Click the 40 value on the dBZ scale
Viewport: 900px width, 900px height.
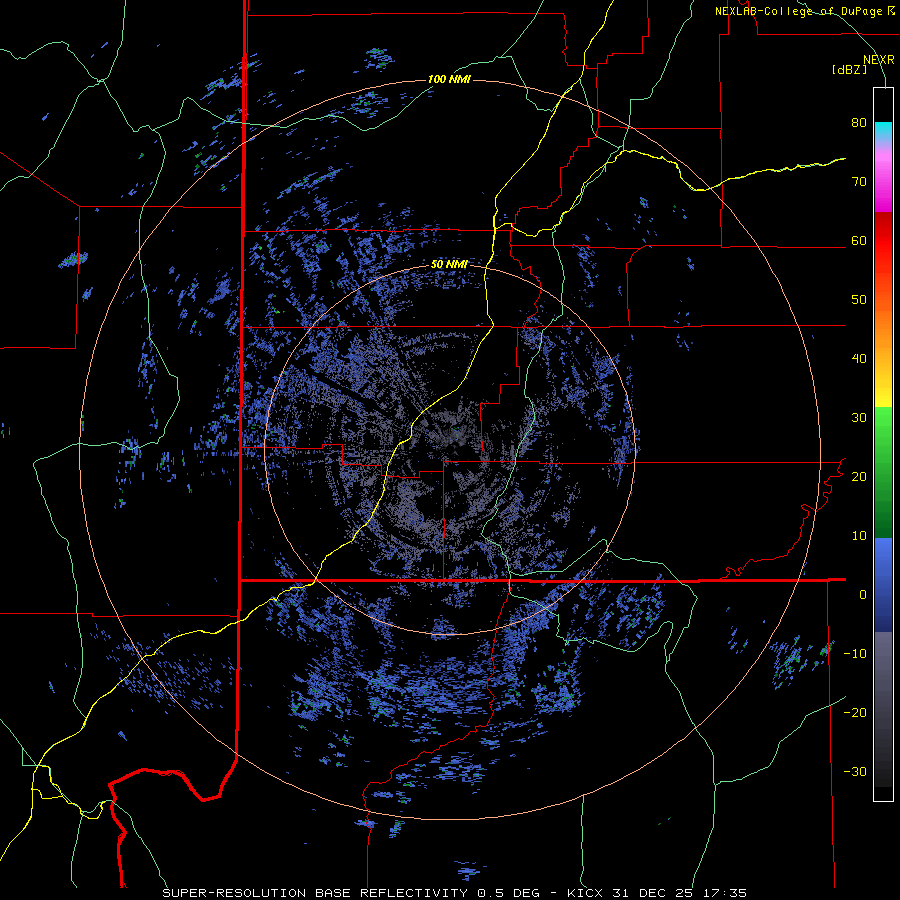(859, 359)
